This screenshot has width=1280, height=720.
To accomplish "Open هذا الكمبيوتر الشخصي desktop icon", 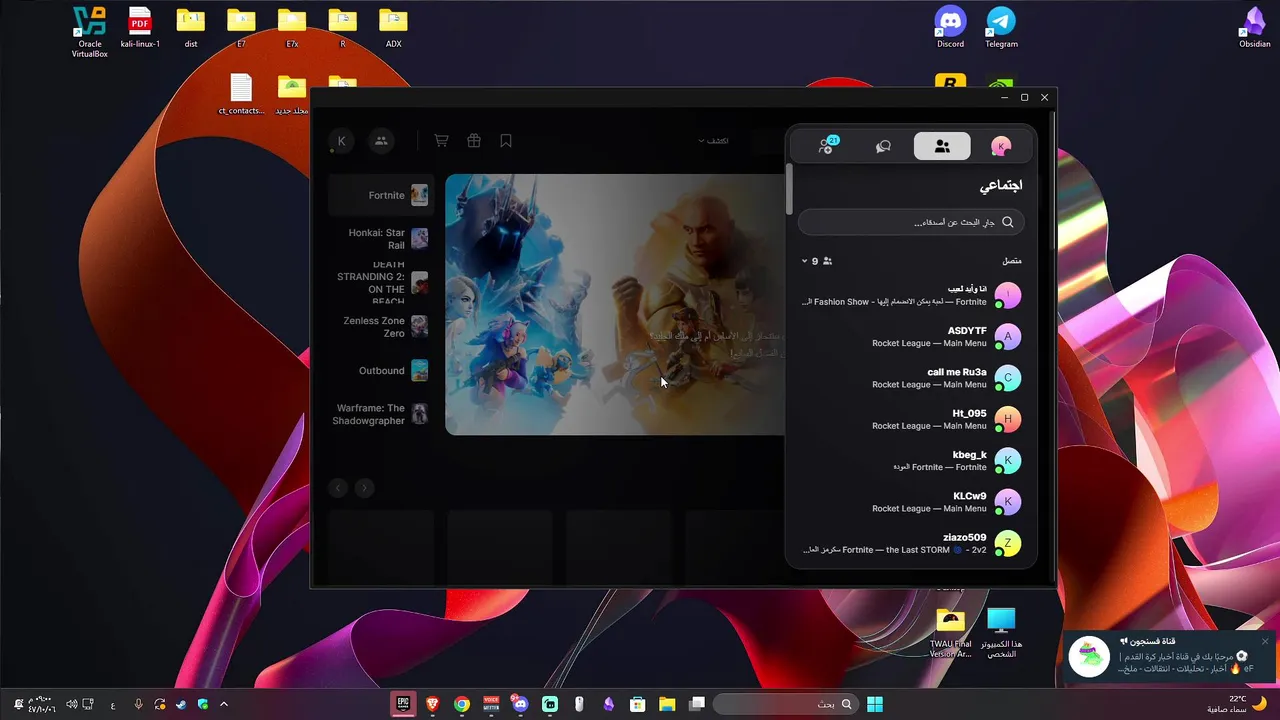I will click(x=1001, y=633).
